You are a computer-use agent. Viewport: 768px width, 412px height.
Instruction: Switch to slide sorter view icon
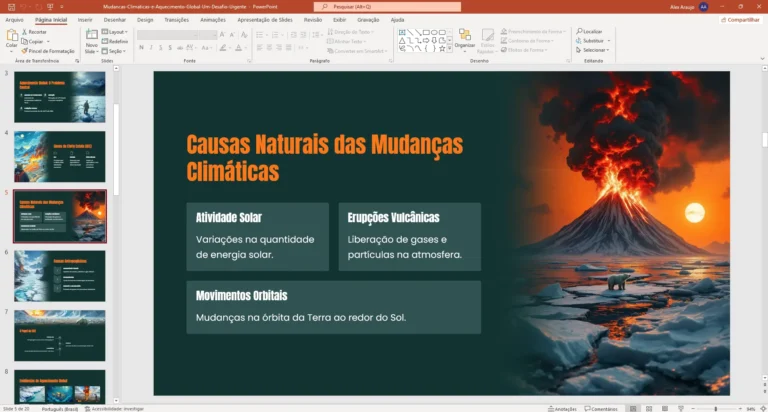pyautogui.click(x=649, y=409)
